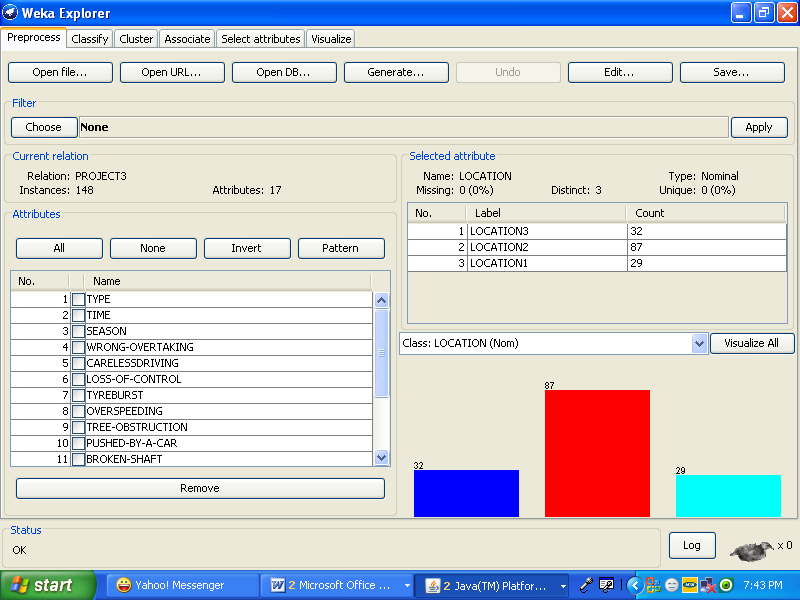Enable the TYREBURST attribute checkbox
The image size is (800, 600).
(x=78, y=395)
